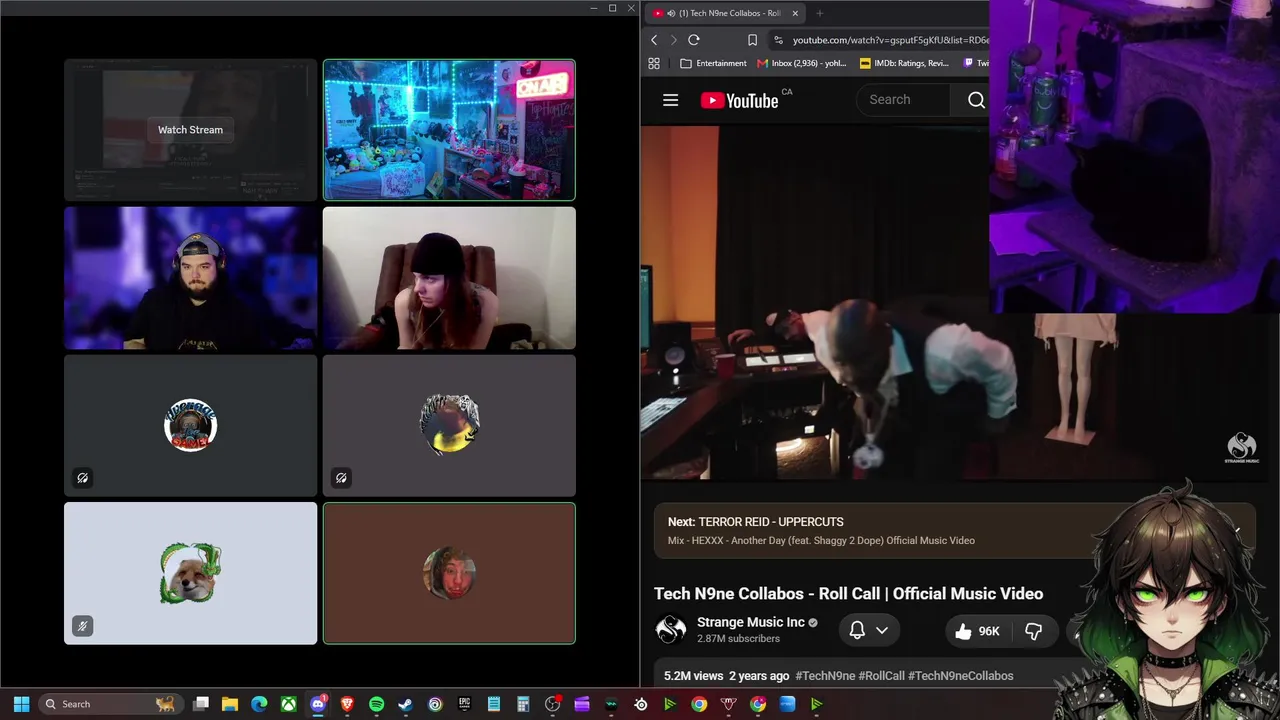Open site settings icon in address bar
Screen dimensions: 1280x720
click(x=778, y=40)
